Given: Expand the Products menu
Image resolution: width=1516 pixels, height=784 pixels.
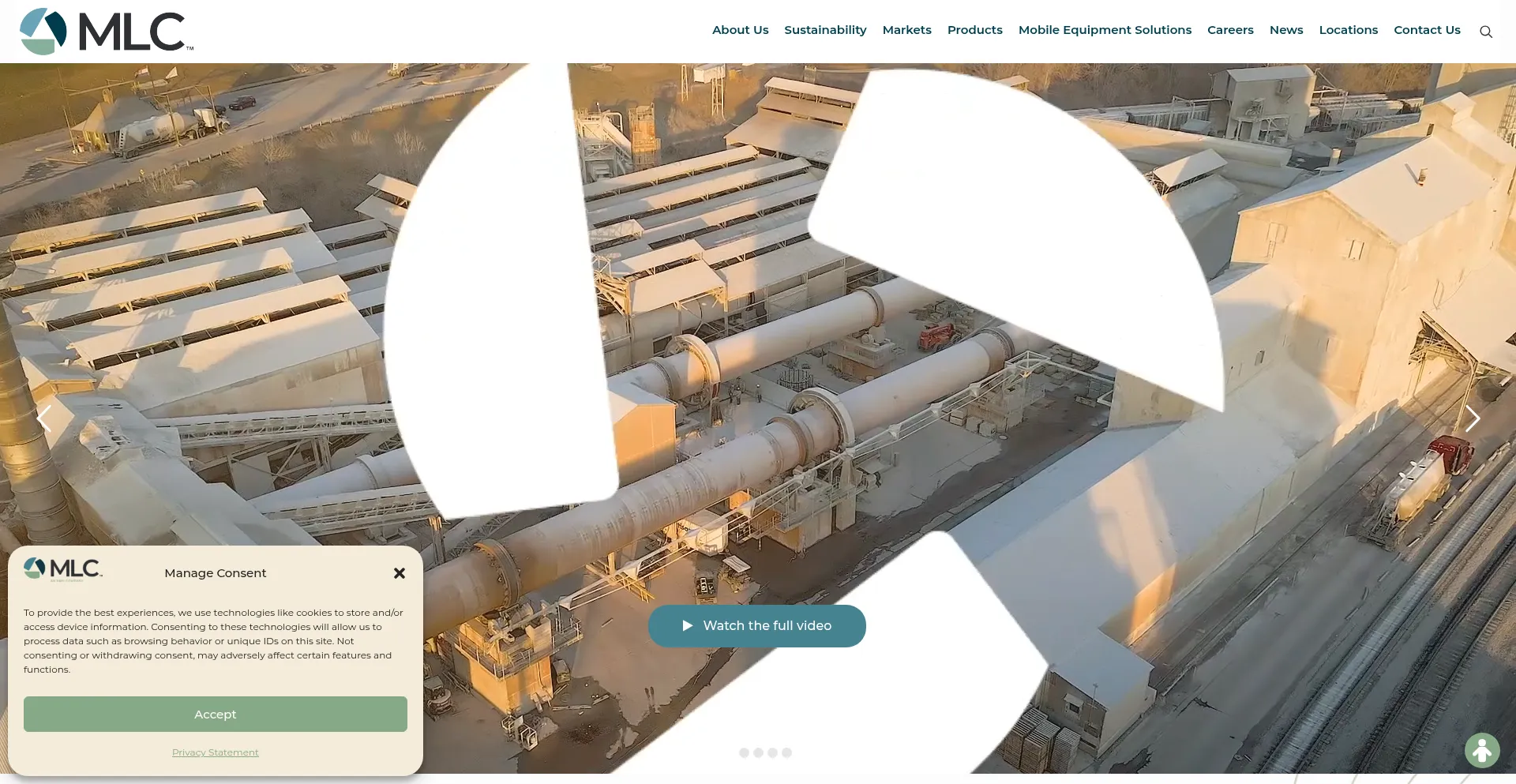Looking at the screenshot, I should 974,30.
